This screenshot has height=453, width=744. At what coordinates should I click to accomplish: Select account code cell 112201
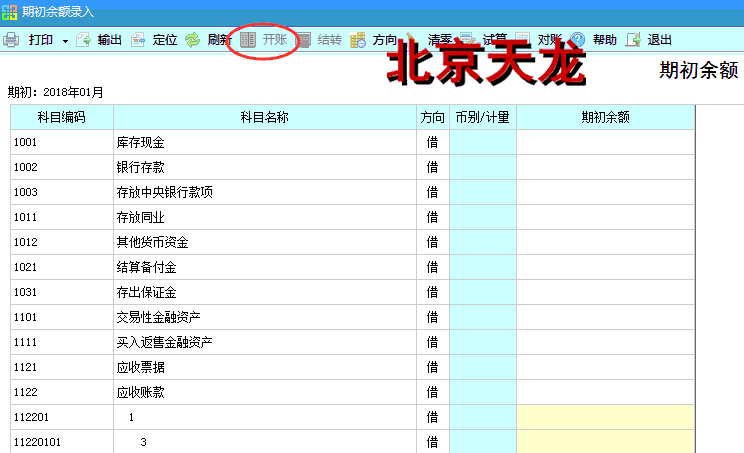click(x=62, y=417)
